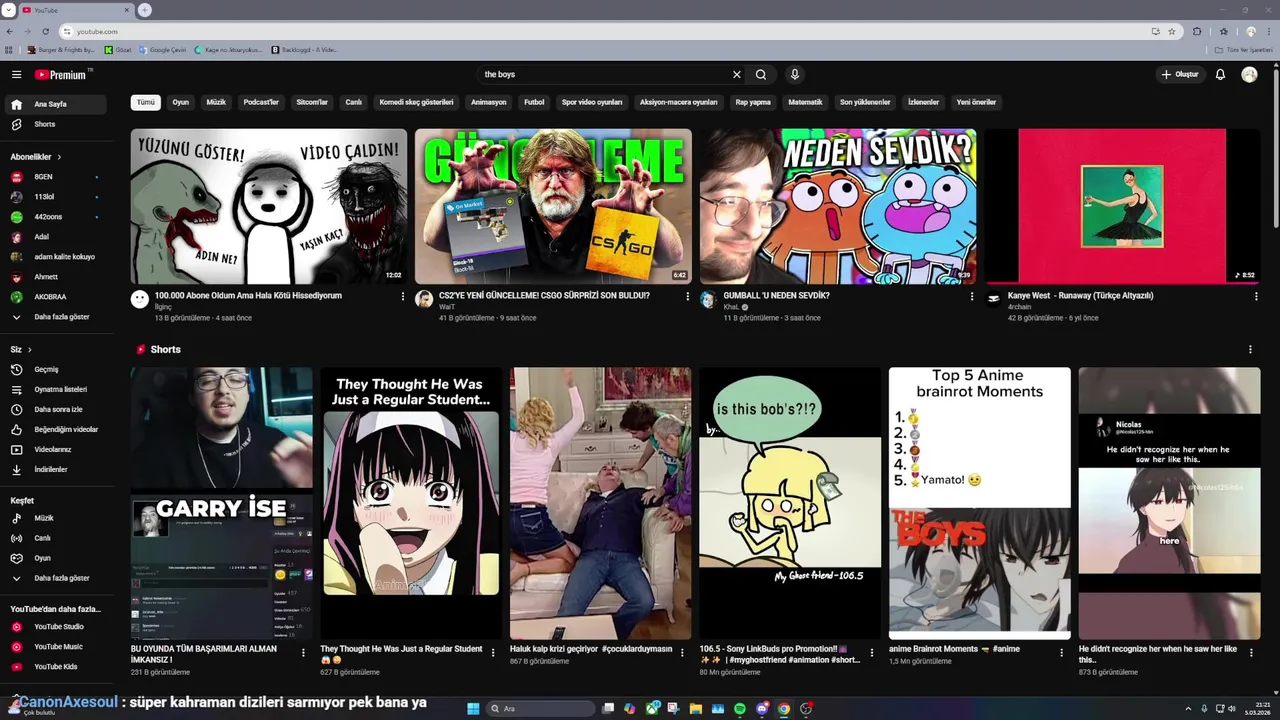Show hidden system tray icons
Viewport: 1280px width, 720px height.
(x=1189, y=709)
